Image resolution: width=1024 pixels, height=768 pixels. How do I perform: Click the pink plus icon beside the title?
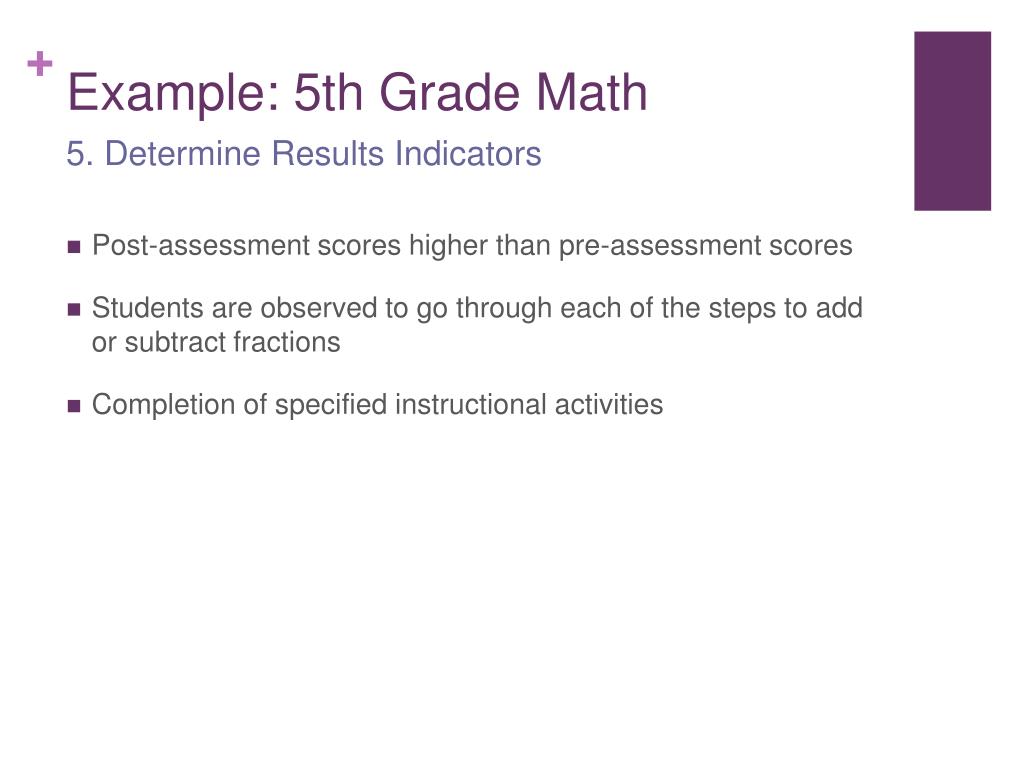40,64
